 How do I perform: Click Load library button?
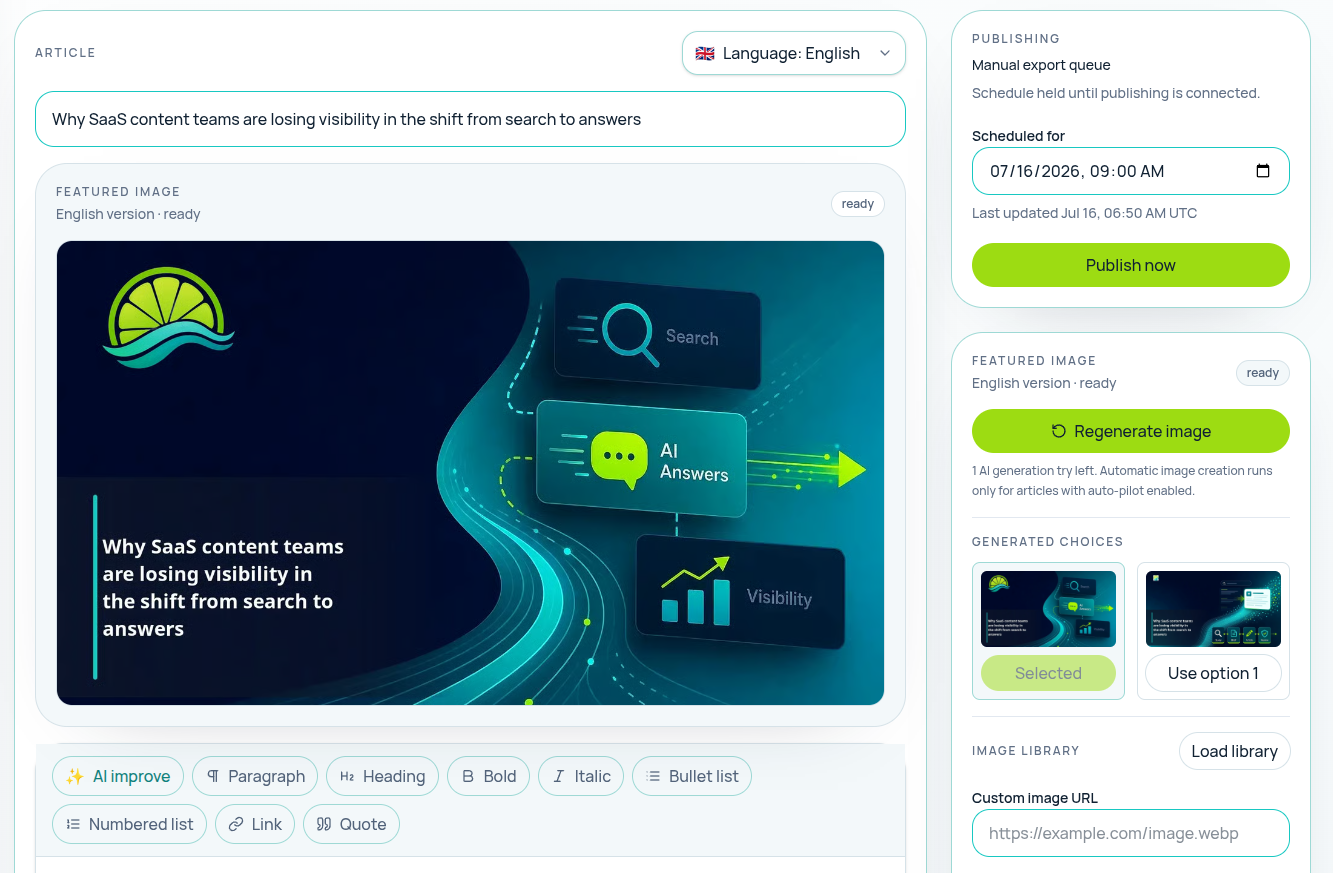pos(1234,751)
